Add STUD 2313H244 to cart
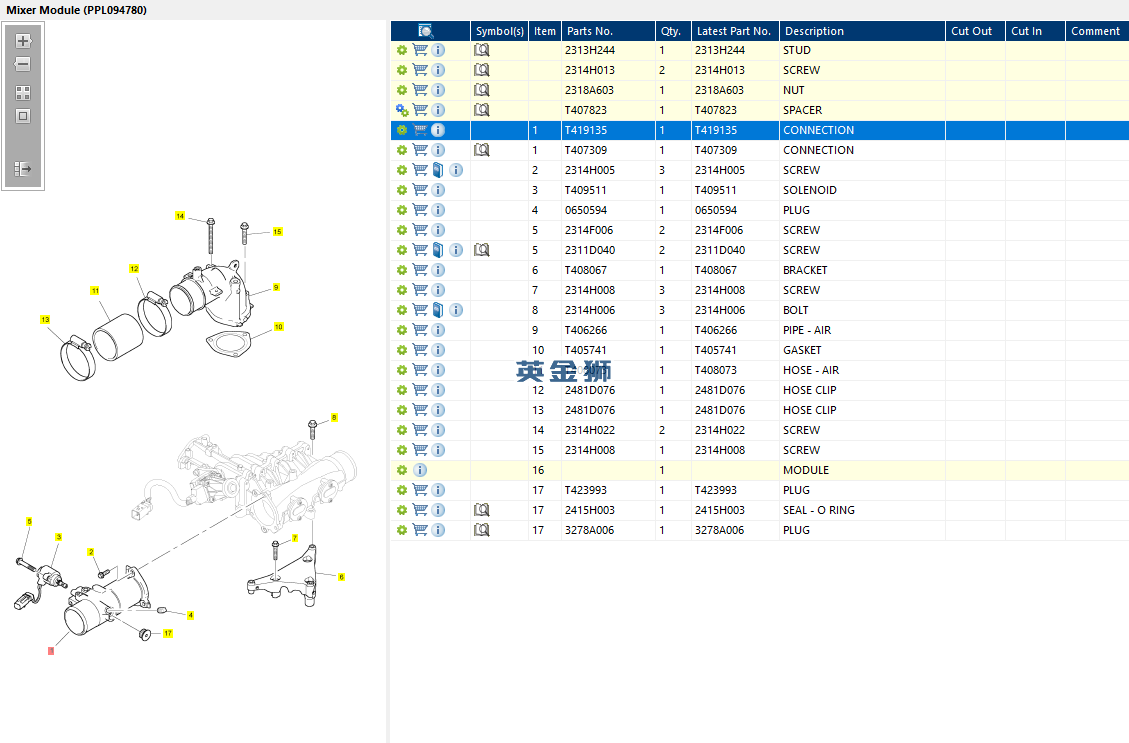 (x=420, y=50)
